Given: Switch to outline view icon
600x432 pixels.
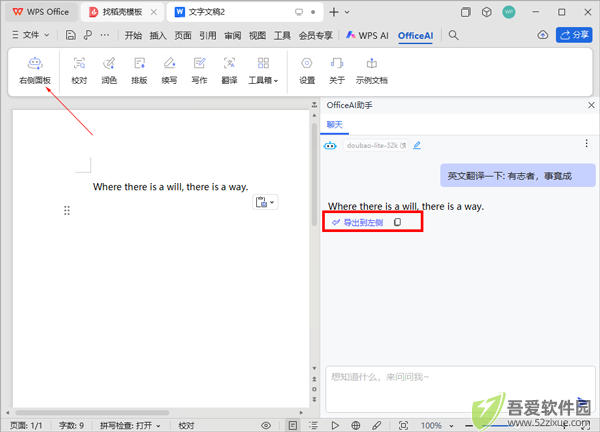Looking at the screenshot, I should (313, 425).
